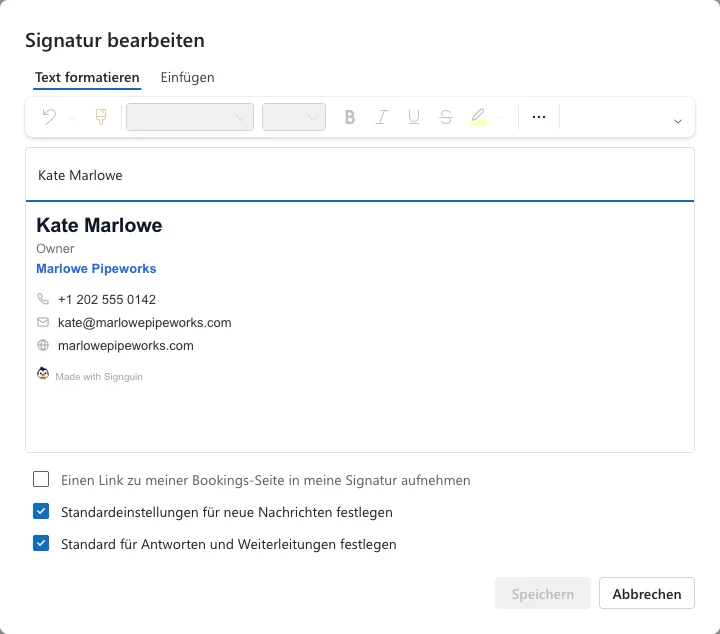Click the bold Kate Marlowe heading
Screen dimensions: 720x634
tap(99, 225)
